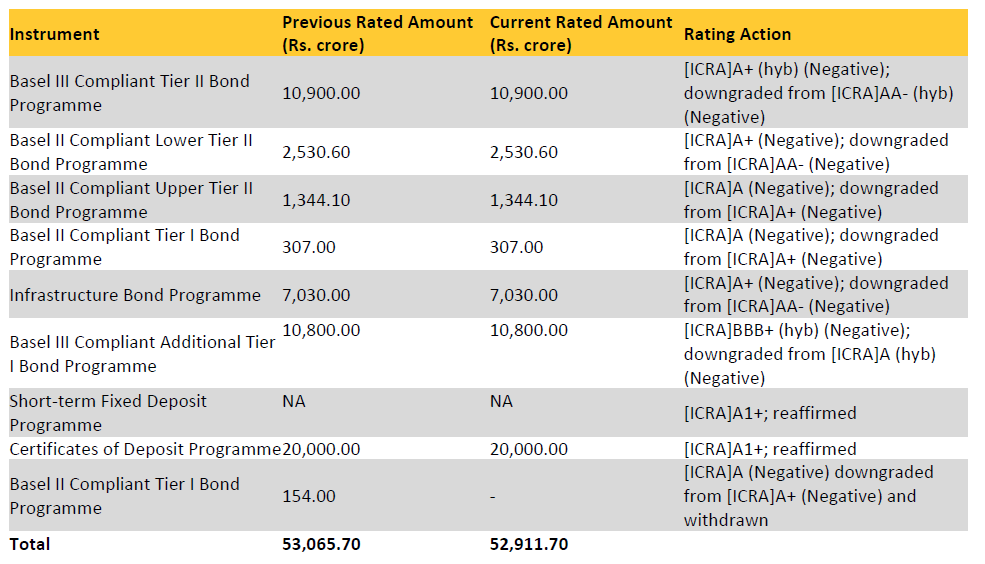Select the Rating Action column header

click(x=737, y=34)
